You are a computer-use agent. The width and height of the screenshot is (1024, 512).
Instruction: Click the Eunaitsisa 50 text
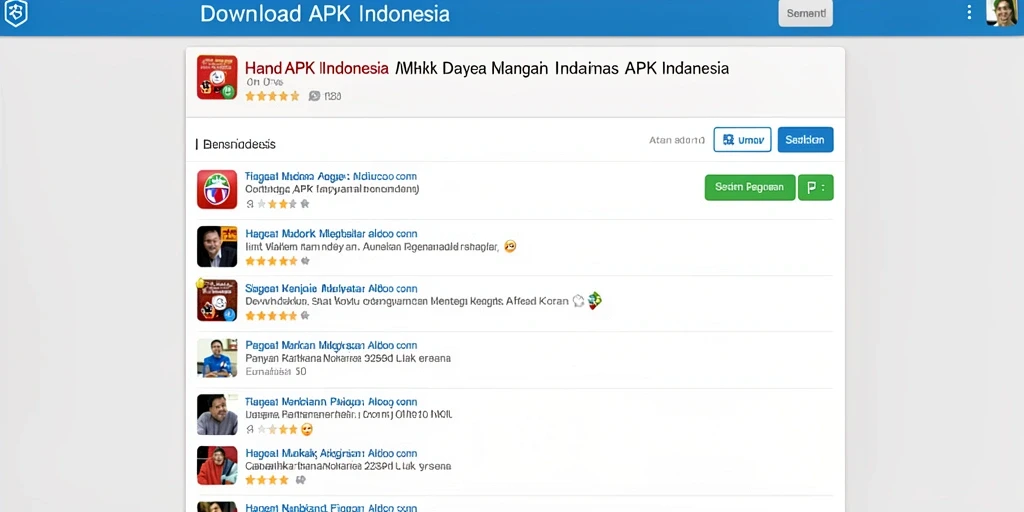(x=276, y=372)
